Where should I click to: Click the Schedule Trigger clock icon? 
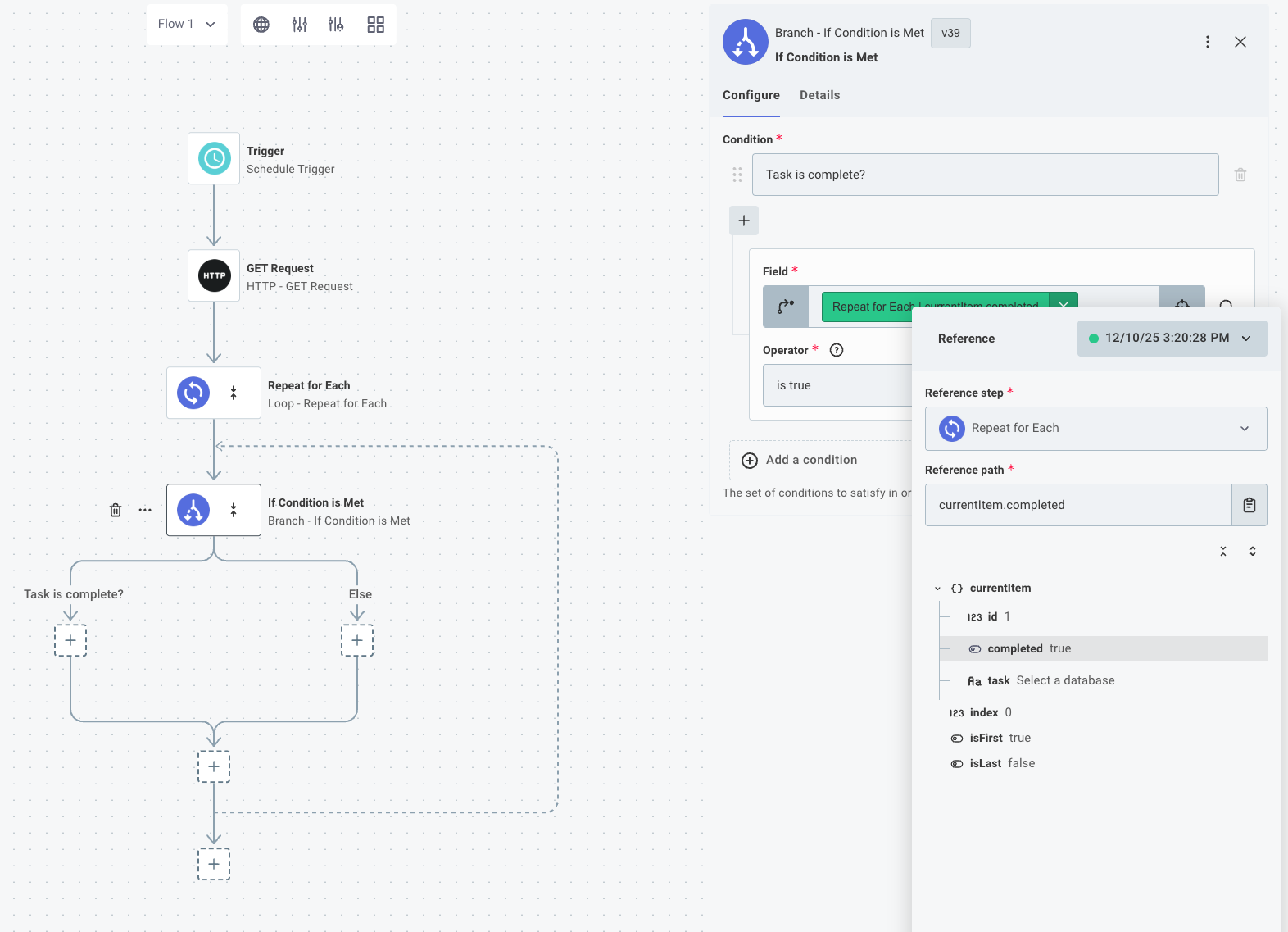pyautogui.click(x=214, y=158)
